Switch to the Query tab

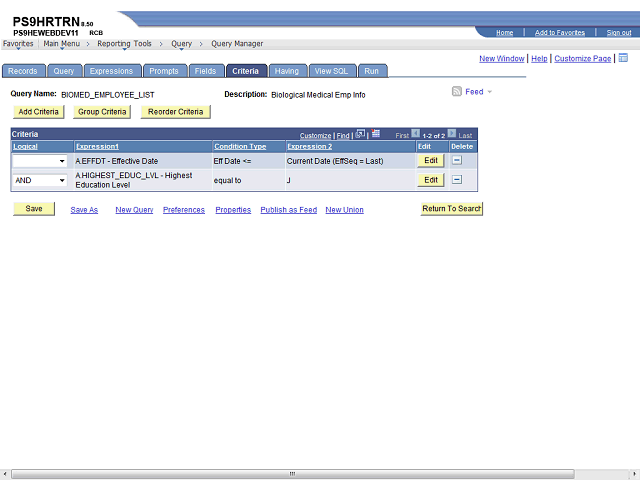click(64, 71)
